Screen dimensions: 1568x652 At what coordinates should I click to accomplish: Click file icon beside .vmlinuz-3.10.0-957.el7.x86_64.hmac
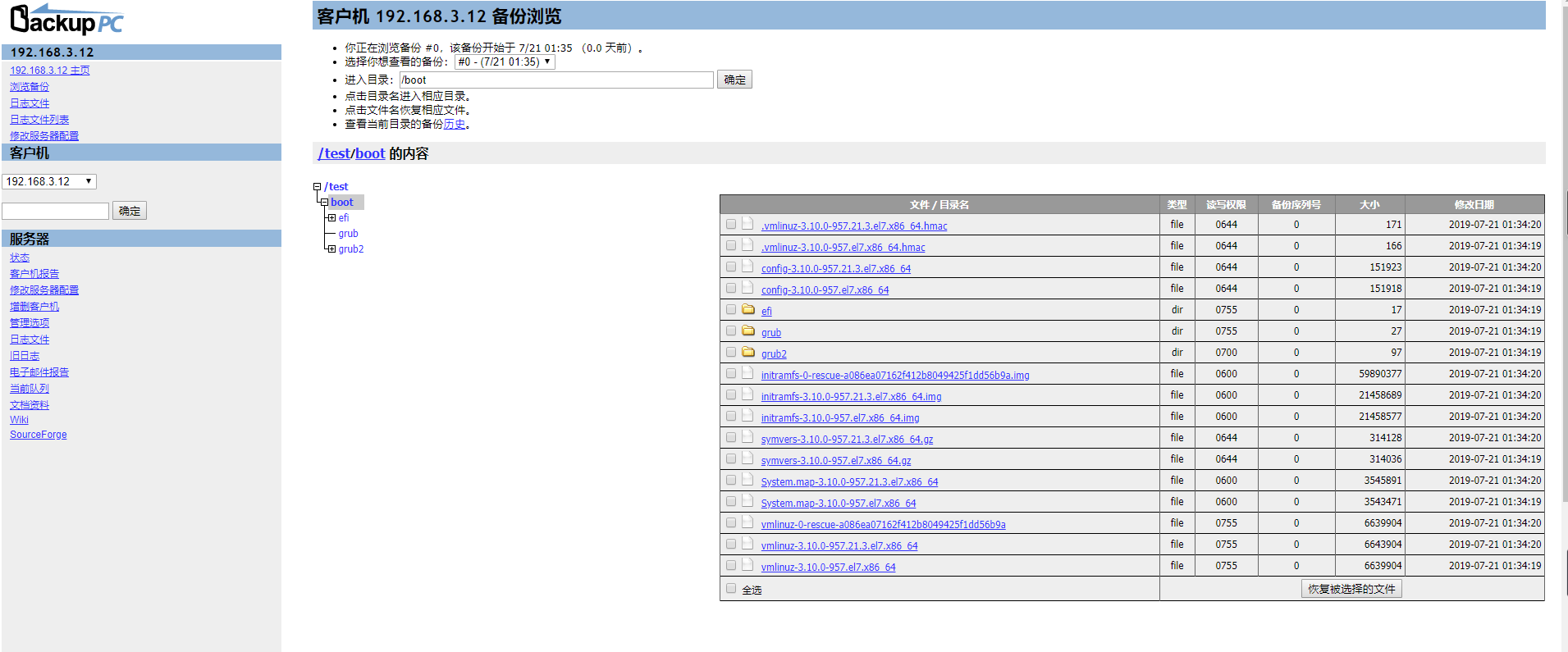pos(747,245)
